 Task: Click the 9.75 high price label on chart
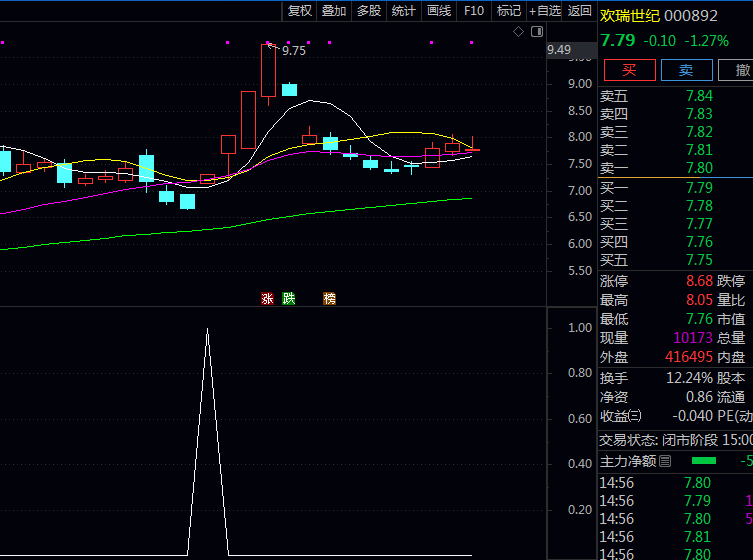(x=293, y=50)
